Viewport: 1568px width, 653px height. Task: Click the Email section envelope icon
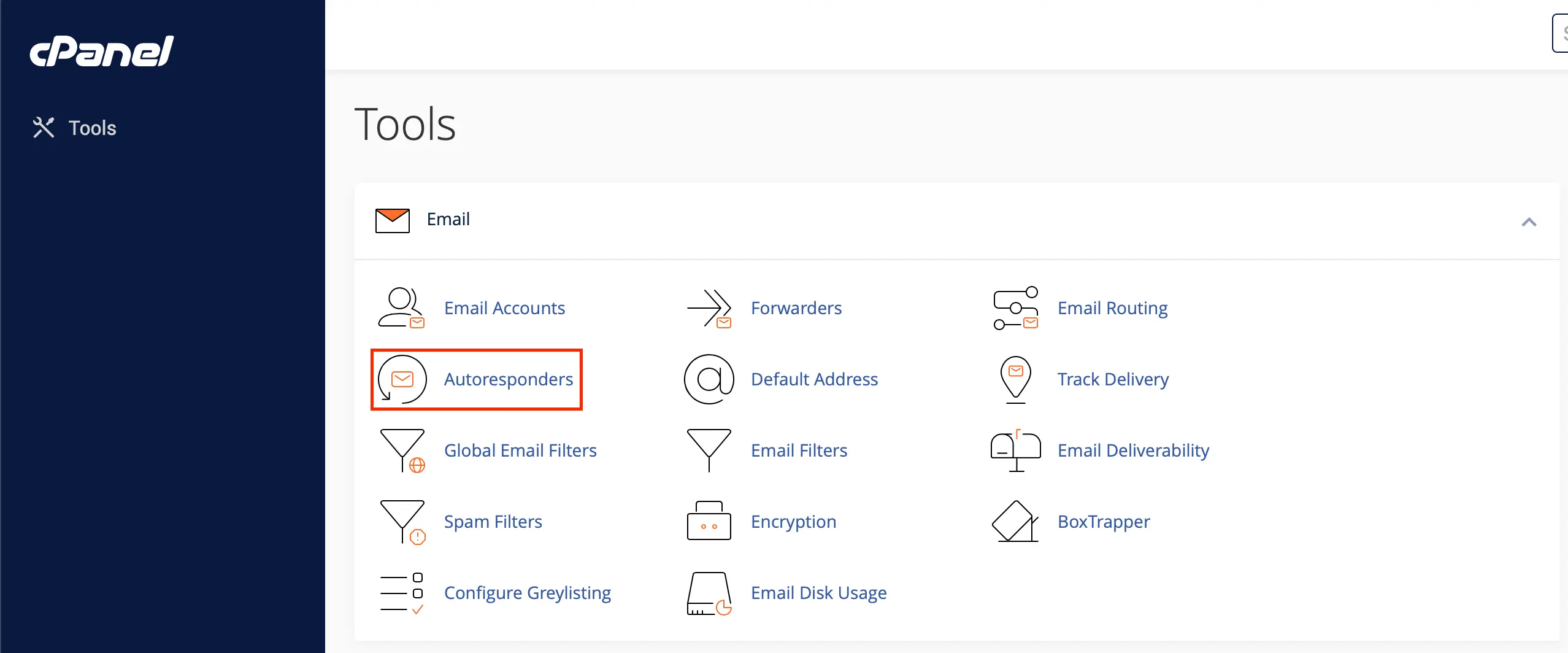[x=393, y=220]
